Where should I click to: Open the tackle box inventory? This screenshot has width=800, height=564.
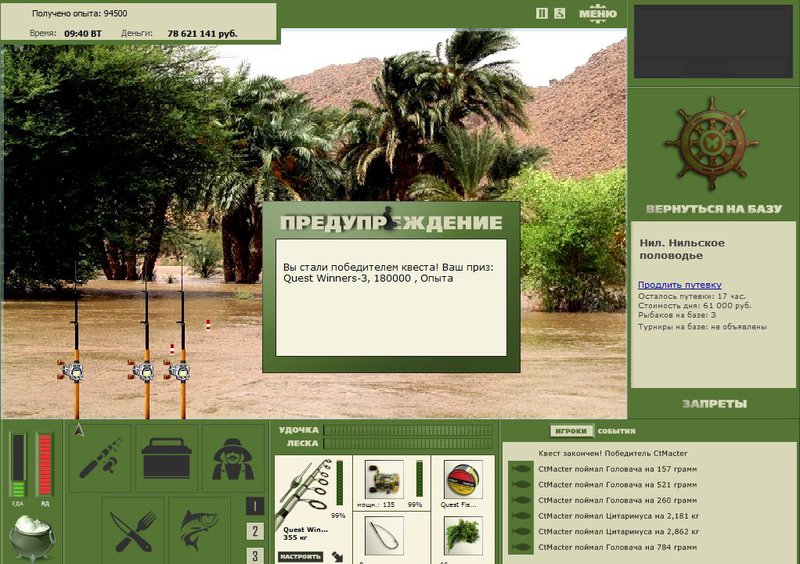(x=166, y=458)
